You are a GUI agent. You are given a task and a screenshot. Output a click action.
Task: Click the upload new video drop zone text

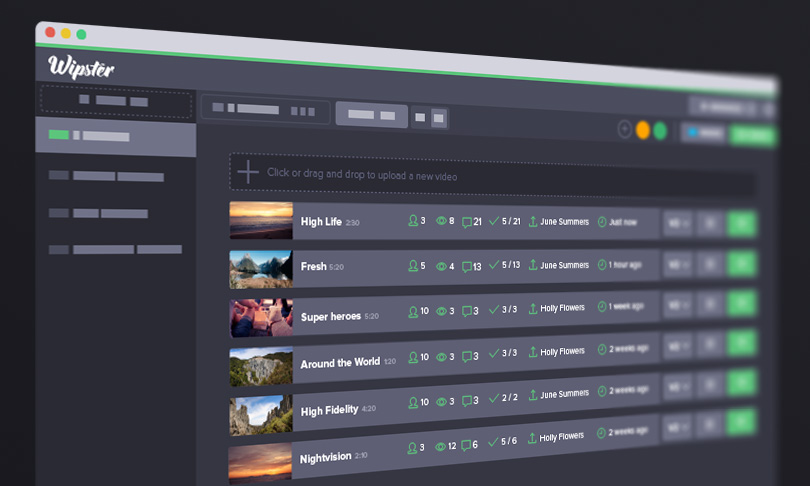(362, 174)
